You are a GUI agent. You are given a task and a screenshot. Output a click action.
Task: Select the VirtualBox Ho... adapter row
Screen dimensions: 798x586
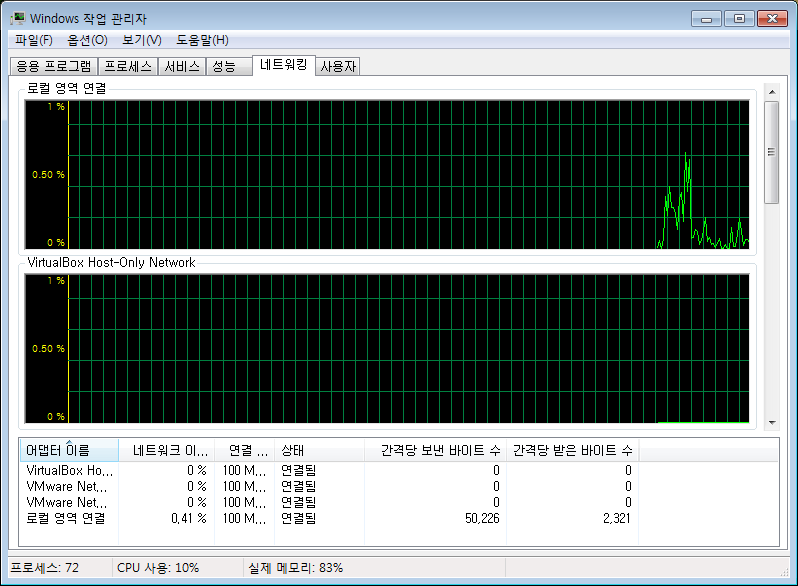tap(398, 470)
